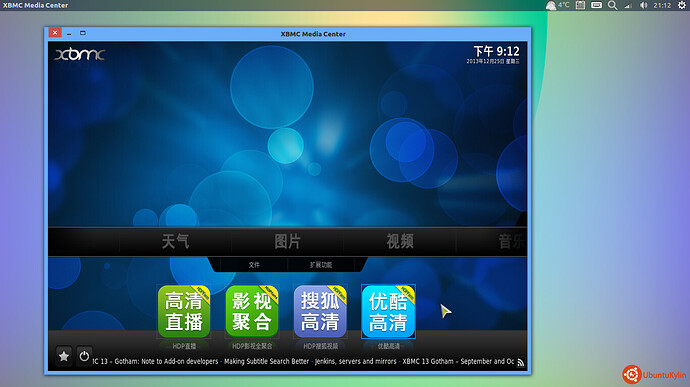The width and height of the screenshot is (690, 387).
Task: Click the power shutdown menu icon
Action: point(84,356)
